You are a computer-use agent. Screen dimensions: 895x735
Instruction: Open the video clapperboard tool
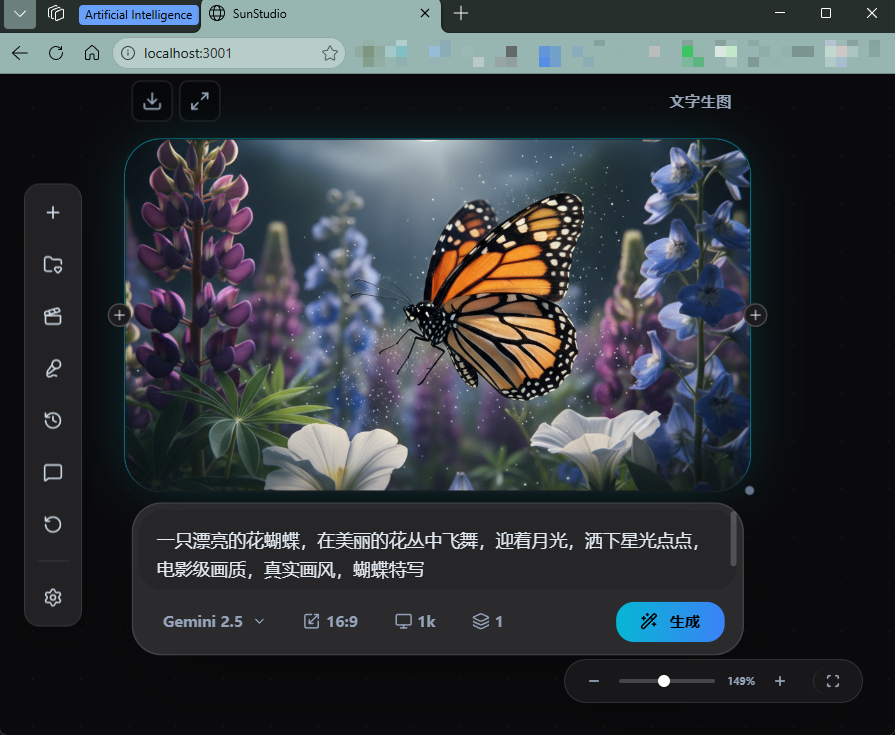point(53,316)
